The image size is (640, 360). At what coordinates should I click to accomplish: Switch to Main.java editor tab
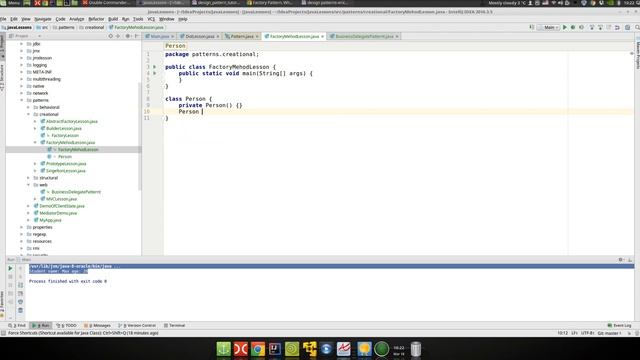click(160, 36)
